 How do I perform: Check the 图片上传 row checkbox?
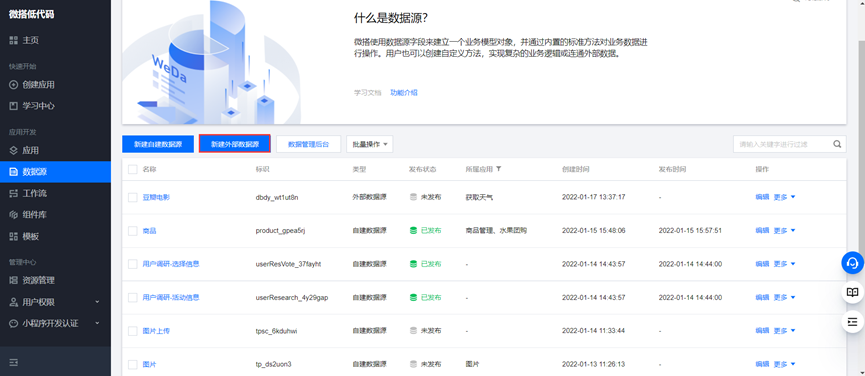[x=132, y=331]
